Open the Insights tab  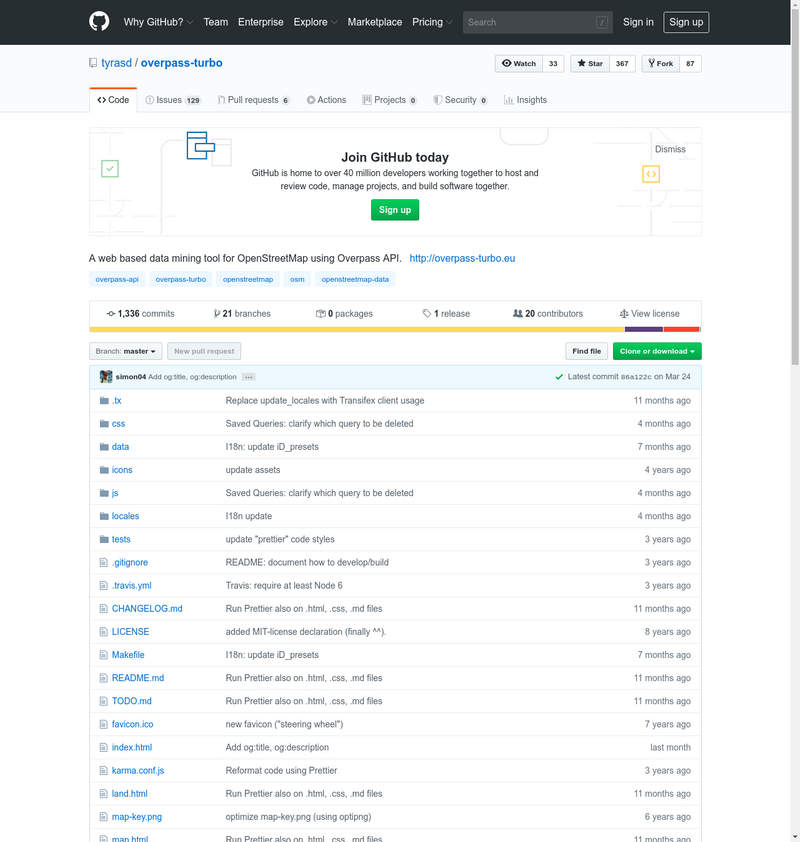[x=526, y=100]
